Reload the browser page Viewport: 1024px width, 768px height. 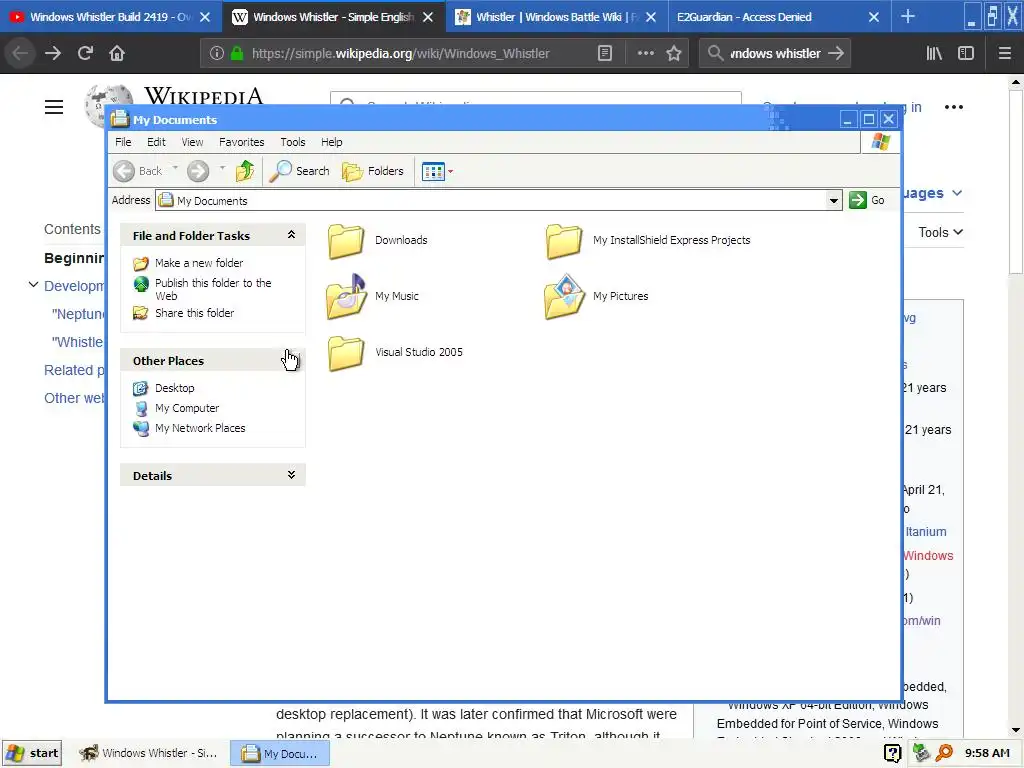85,54
